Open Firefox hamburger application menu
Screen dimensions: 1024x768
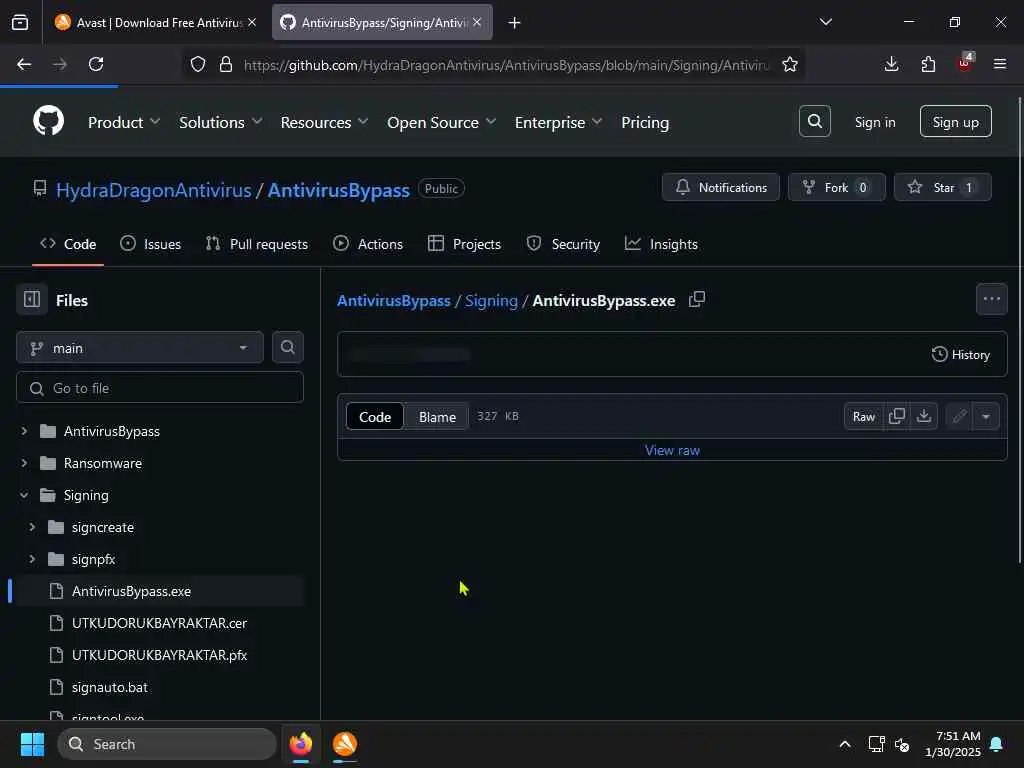coord(999,64)
